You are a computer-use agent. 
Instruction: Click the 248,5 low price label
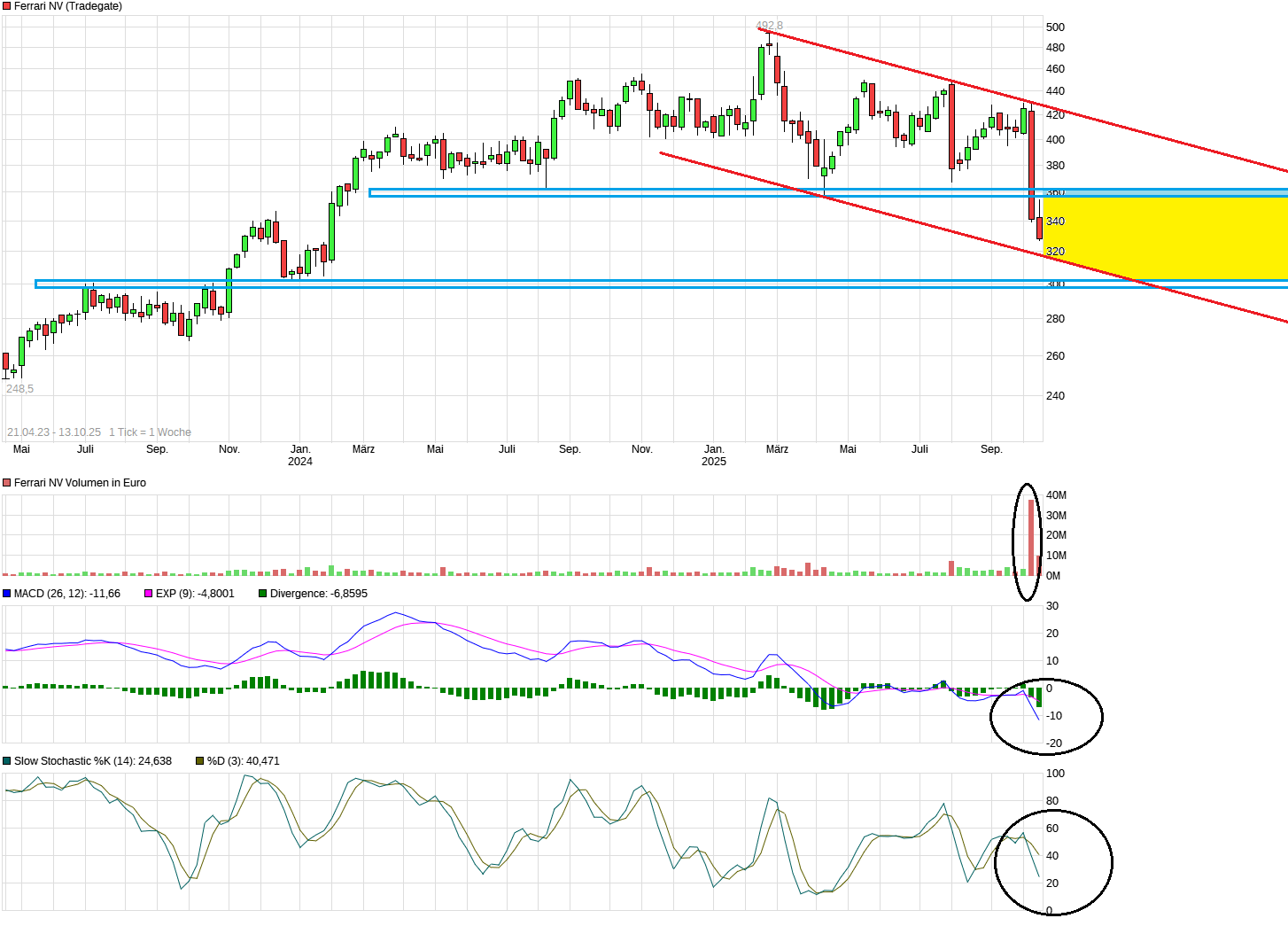point(19,389)
